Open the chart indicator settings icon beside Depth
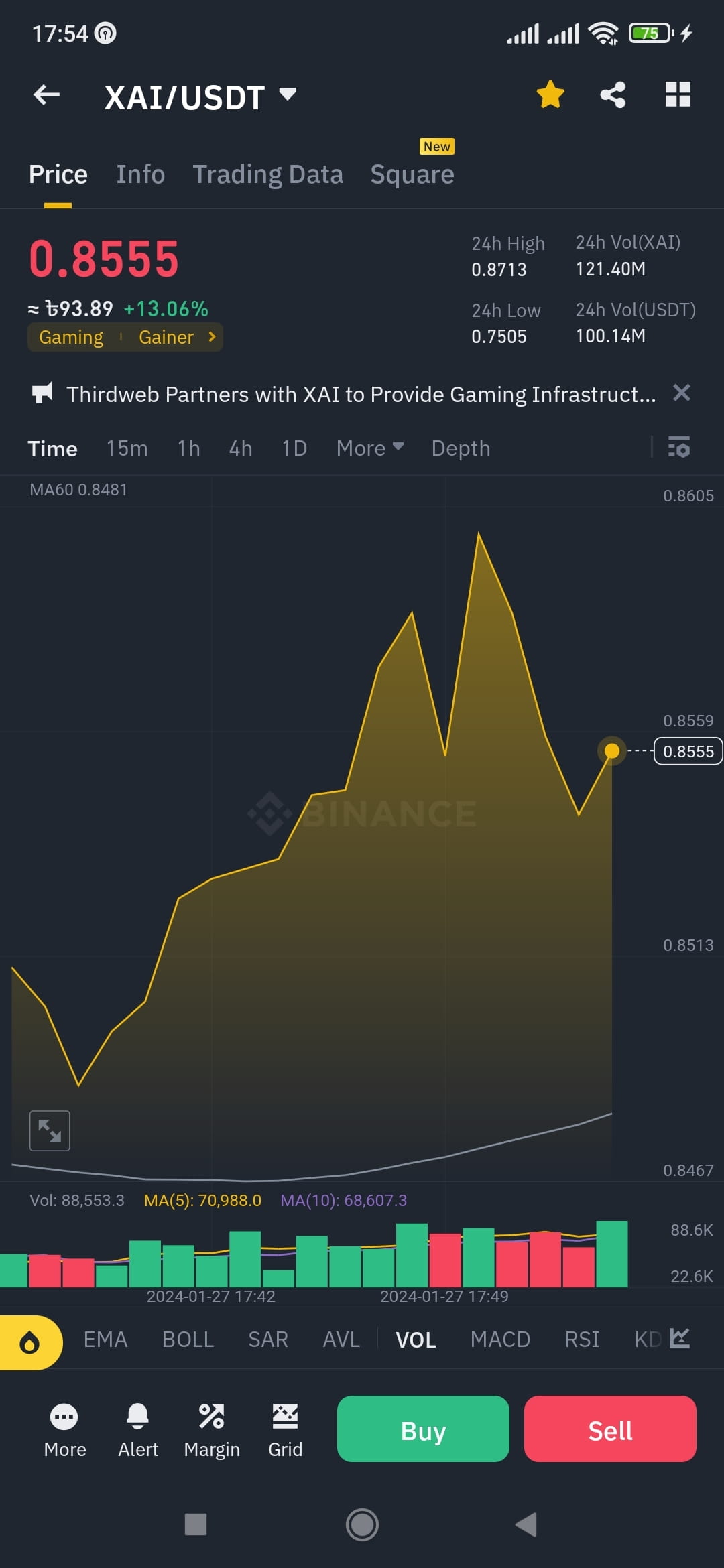 coord(679,448)
